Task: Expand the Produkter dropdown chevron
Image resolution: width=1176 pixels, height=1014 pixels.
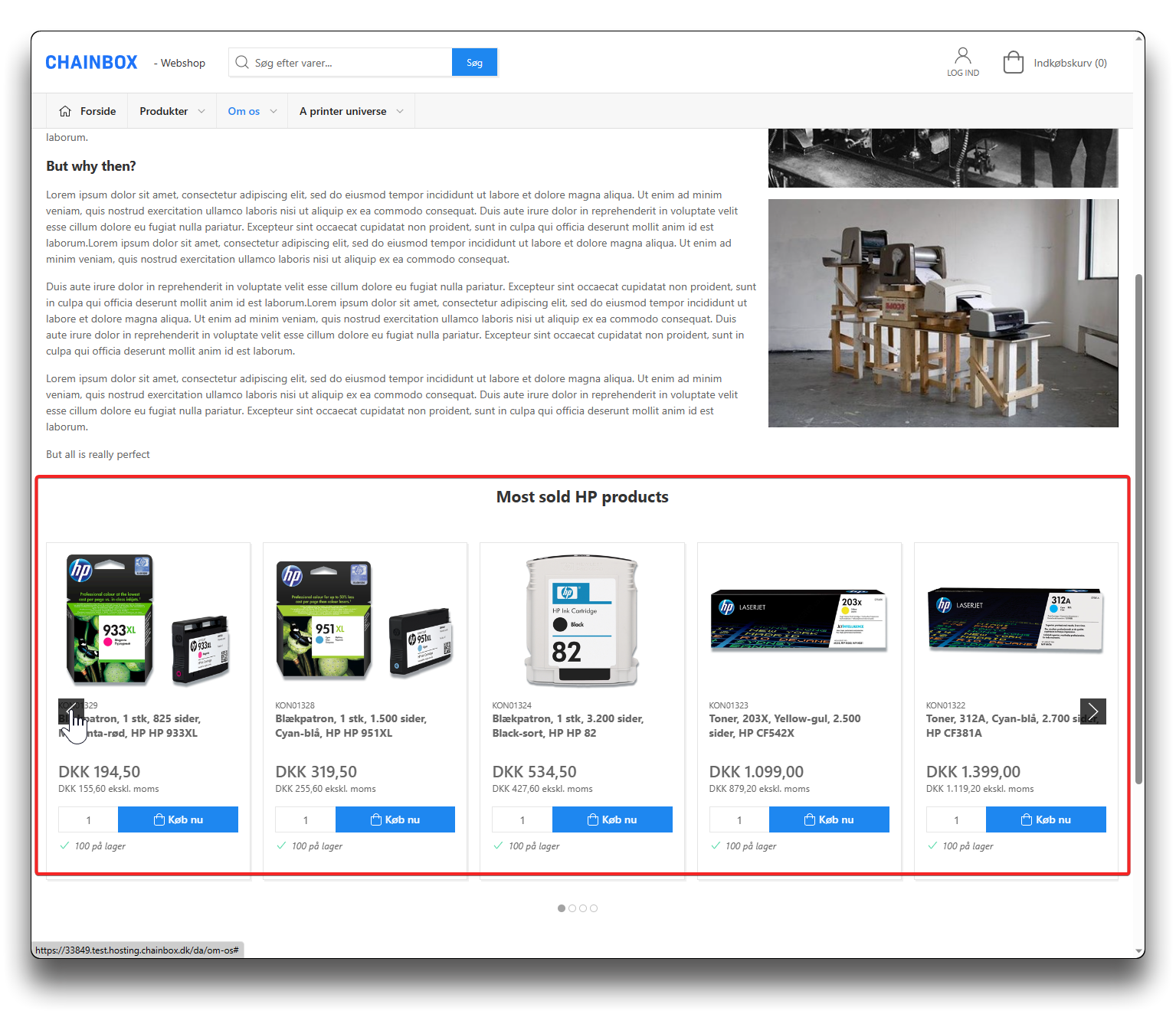Action: (x=201, y=111)
